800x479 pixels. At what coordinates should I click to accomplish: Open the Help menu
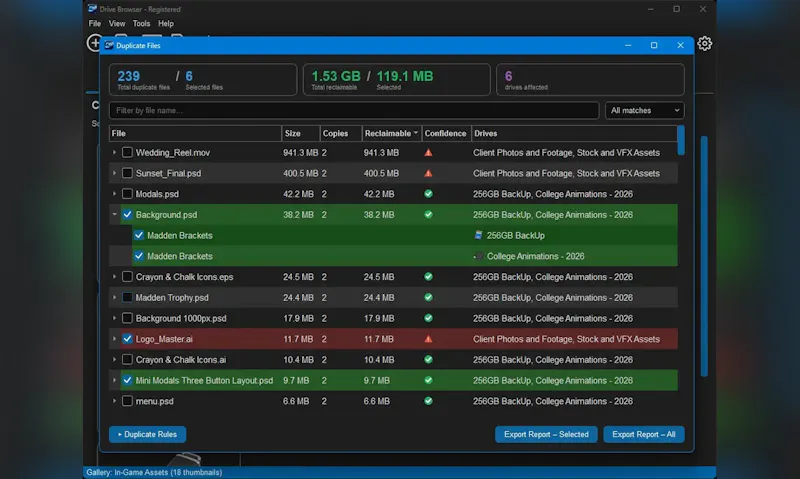point(165,23)
